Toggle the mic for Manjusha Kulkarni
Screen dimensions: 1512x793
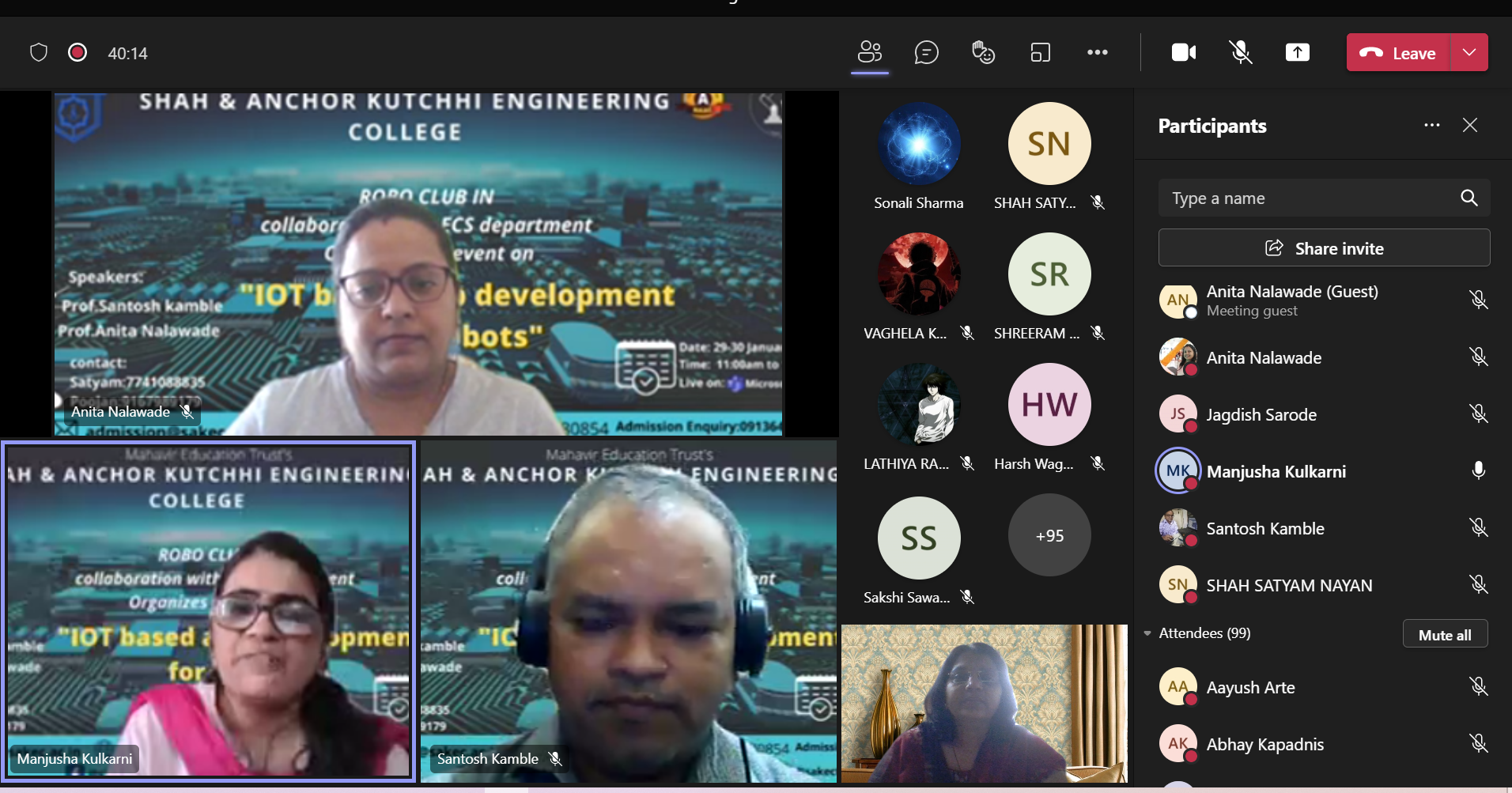[1477, 470]
